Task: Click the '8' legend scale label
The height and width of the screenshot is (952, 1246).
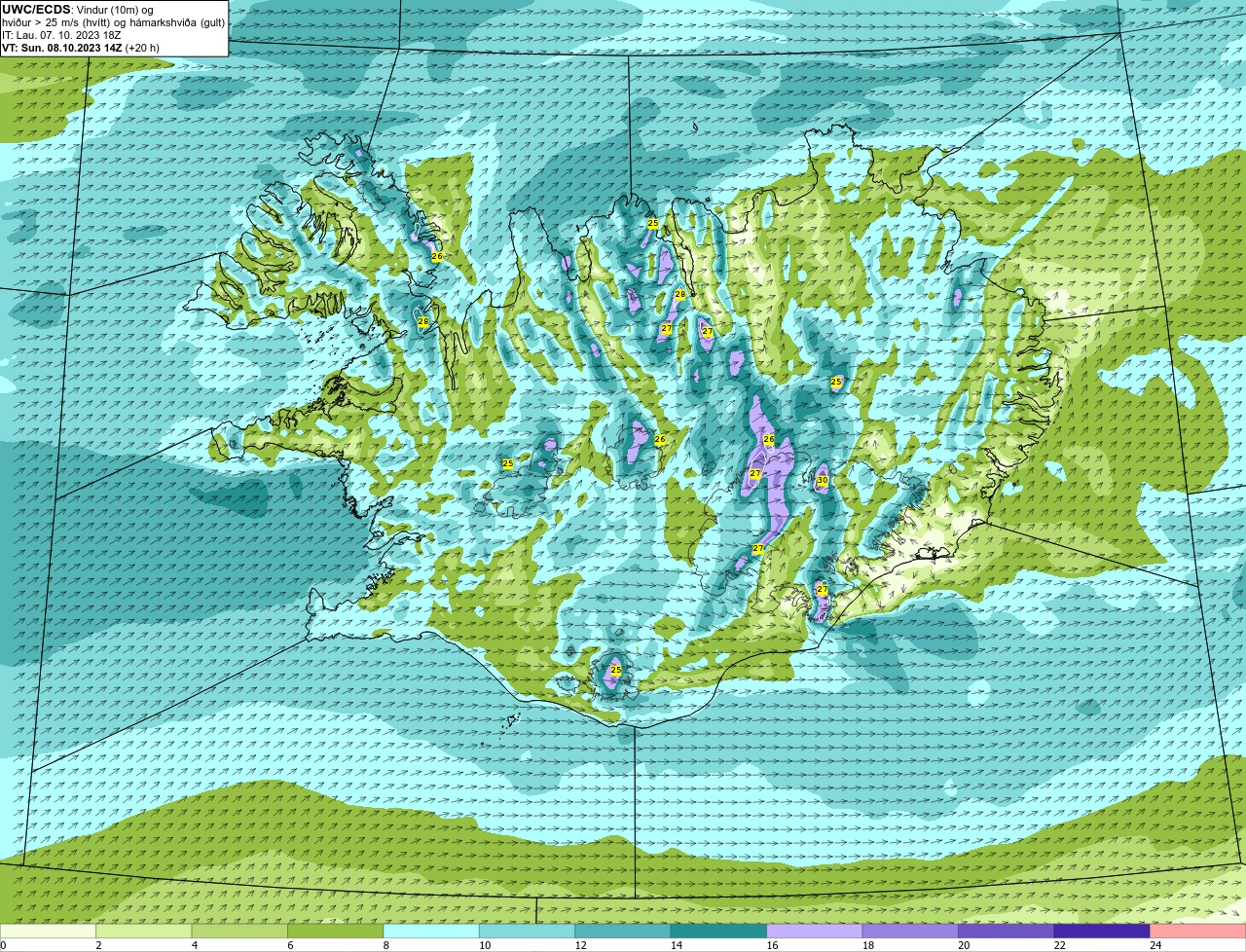Action: (x=386, y=945)
